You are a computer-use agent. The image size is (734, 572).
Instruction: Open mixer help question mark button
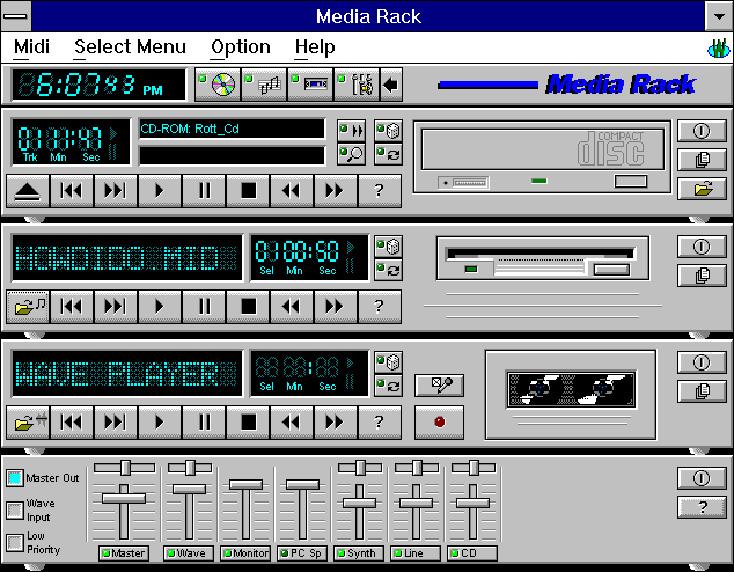pos(701,507)
